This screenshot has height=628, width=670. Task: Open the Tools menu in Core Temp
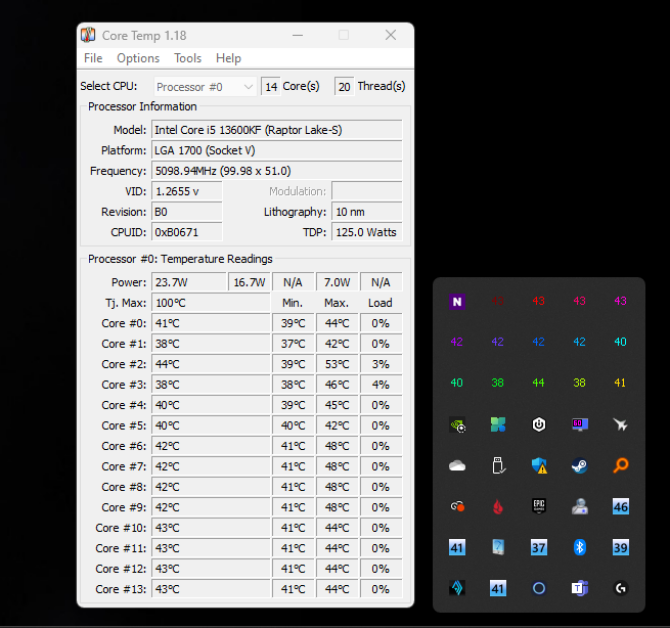188,58
